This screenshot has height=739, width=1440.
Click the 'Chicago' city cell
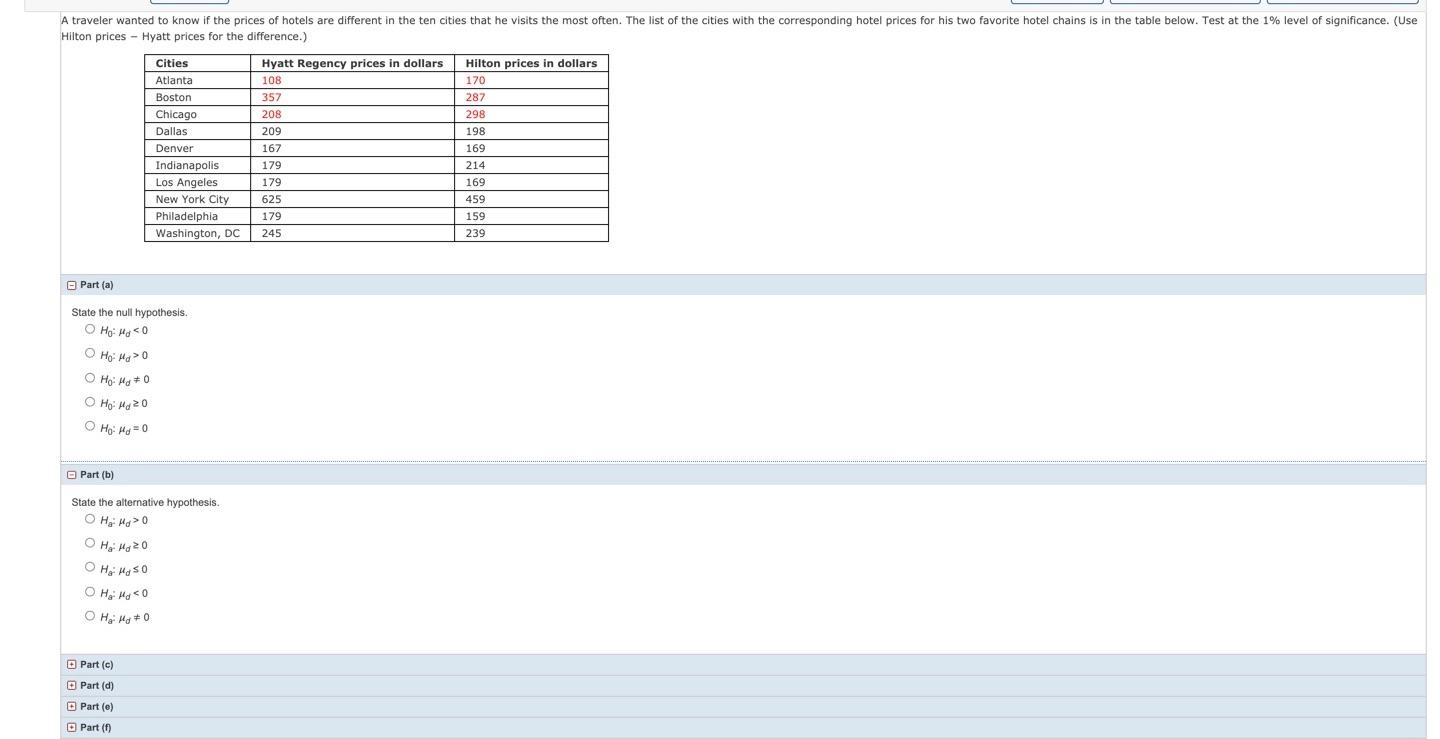[x=198, y=114]
